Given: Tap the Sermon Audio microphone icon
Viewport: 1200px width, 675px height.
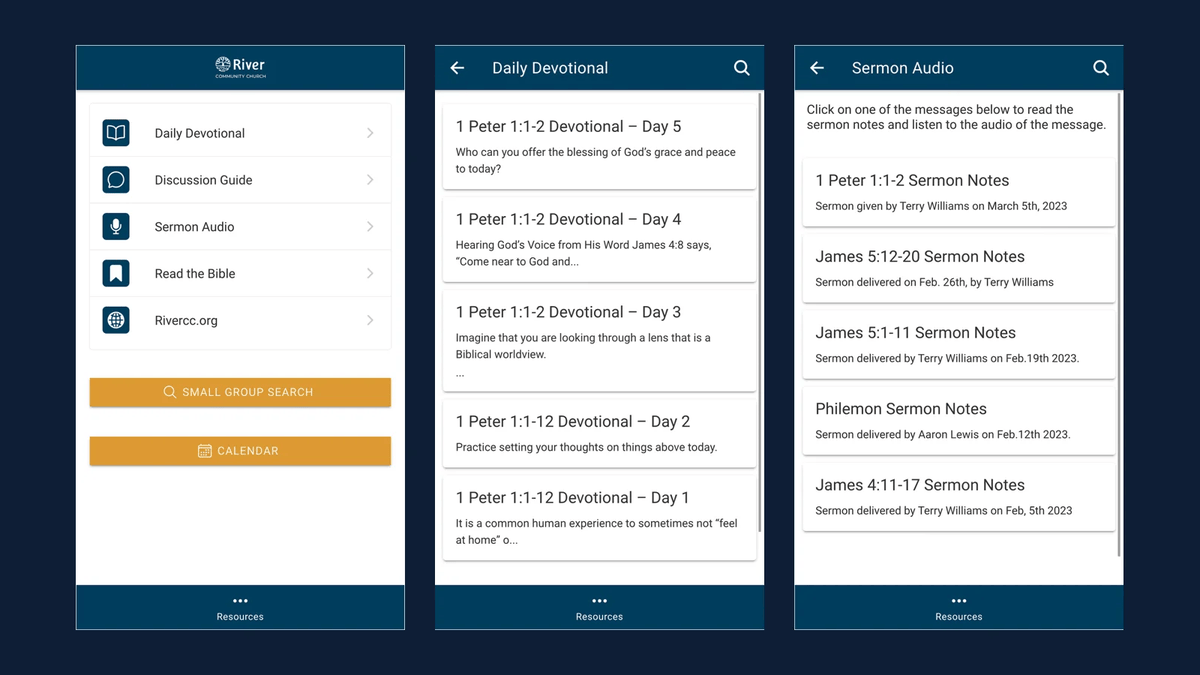Looking at the screenshot, I should [116, 227].
